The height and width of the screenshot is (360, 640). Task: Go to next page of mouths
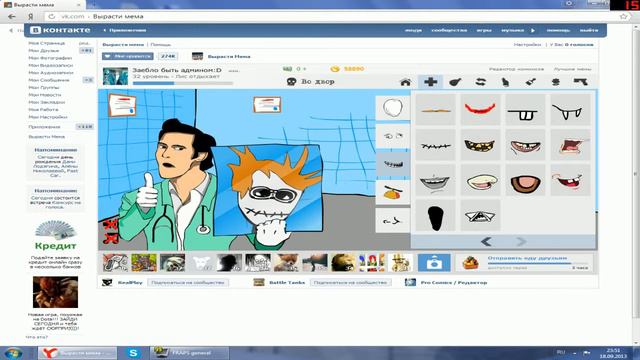coord(521,242)
